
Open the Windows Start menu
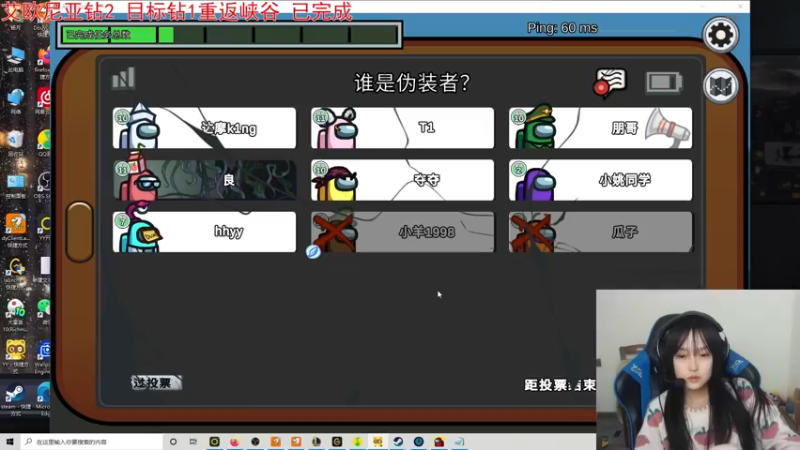(10, 441)
